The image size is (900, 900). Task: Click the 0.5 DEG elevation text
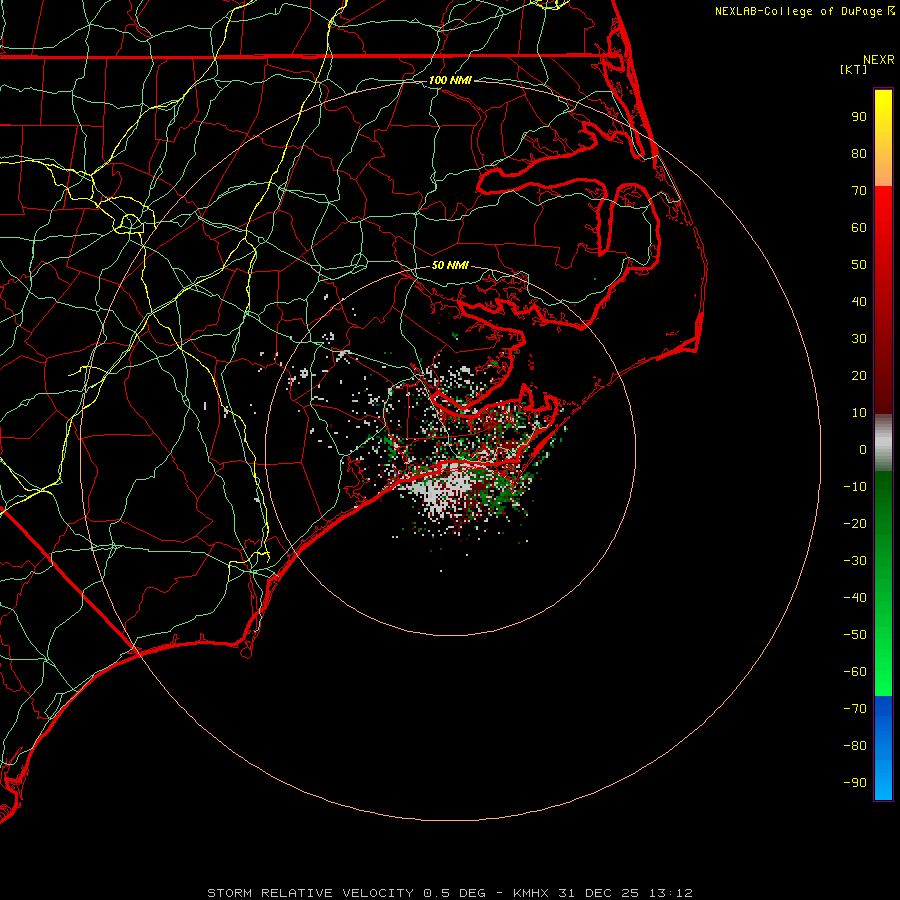point(454,893)
